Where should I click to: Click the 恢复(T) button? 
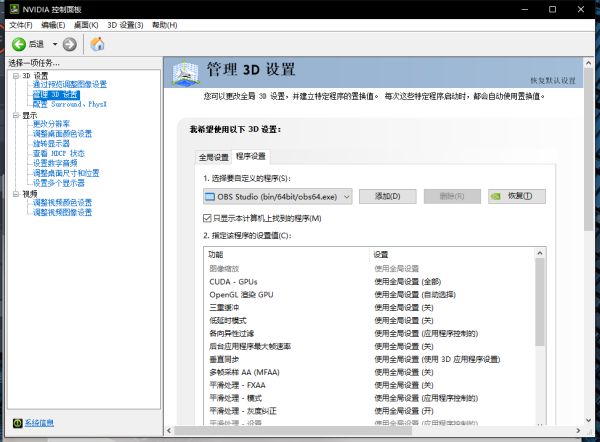tap(517, 196)
